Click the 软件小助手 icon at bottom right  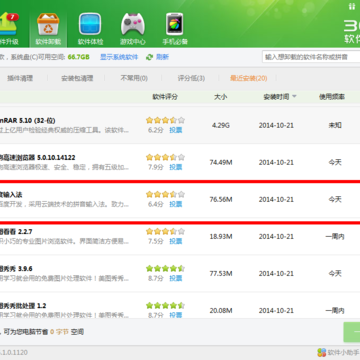click(x=321, y=352)
